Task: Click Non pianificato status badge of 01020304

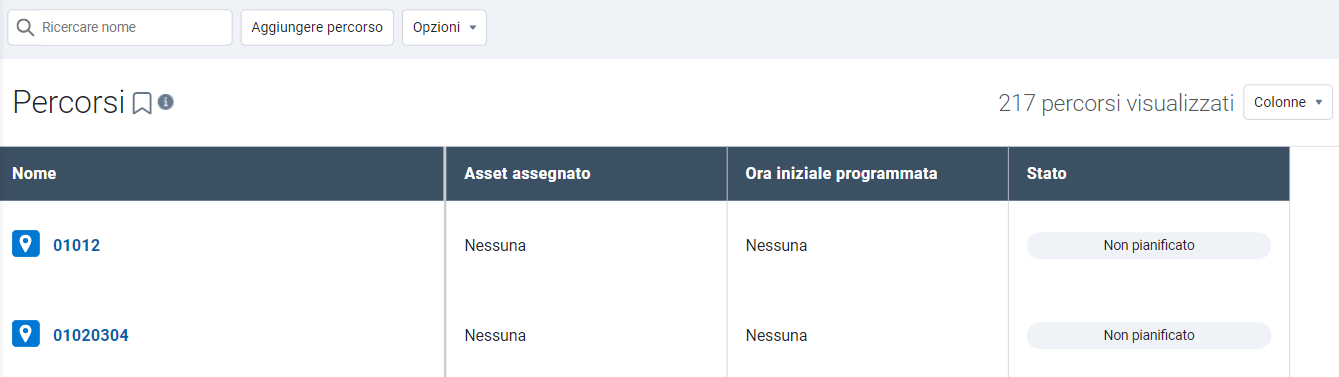Action: coord(1149,335)
